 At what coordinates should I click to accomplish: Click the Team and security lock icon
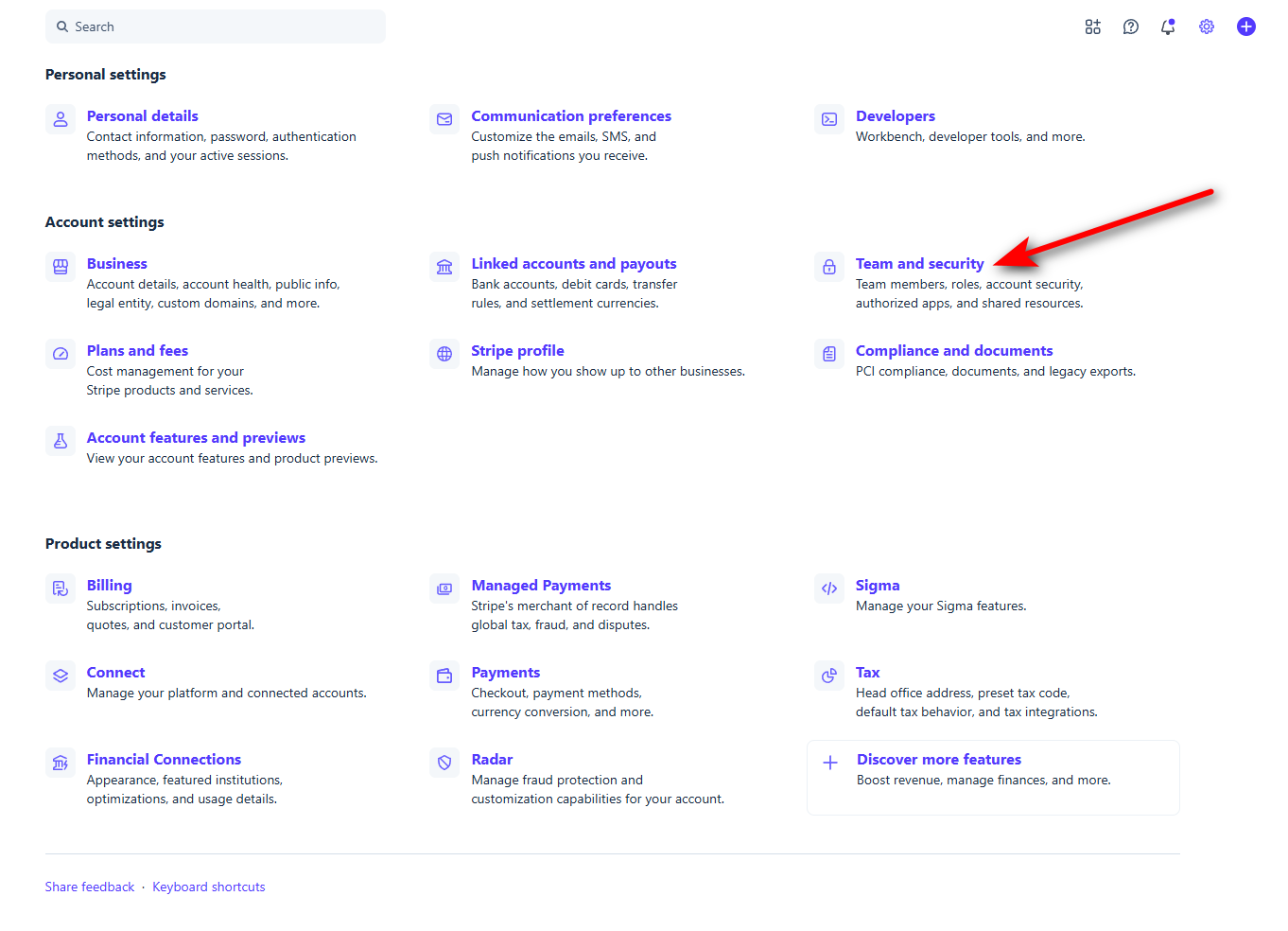(x=829, y=267)
